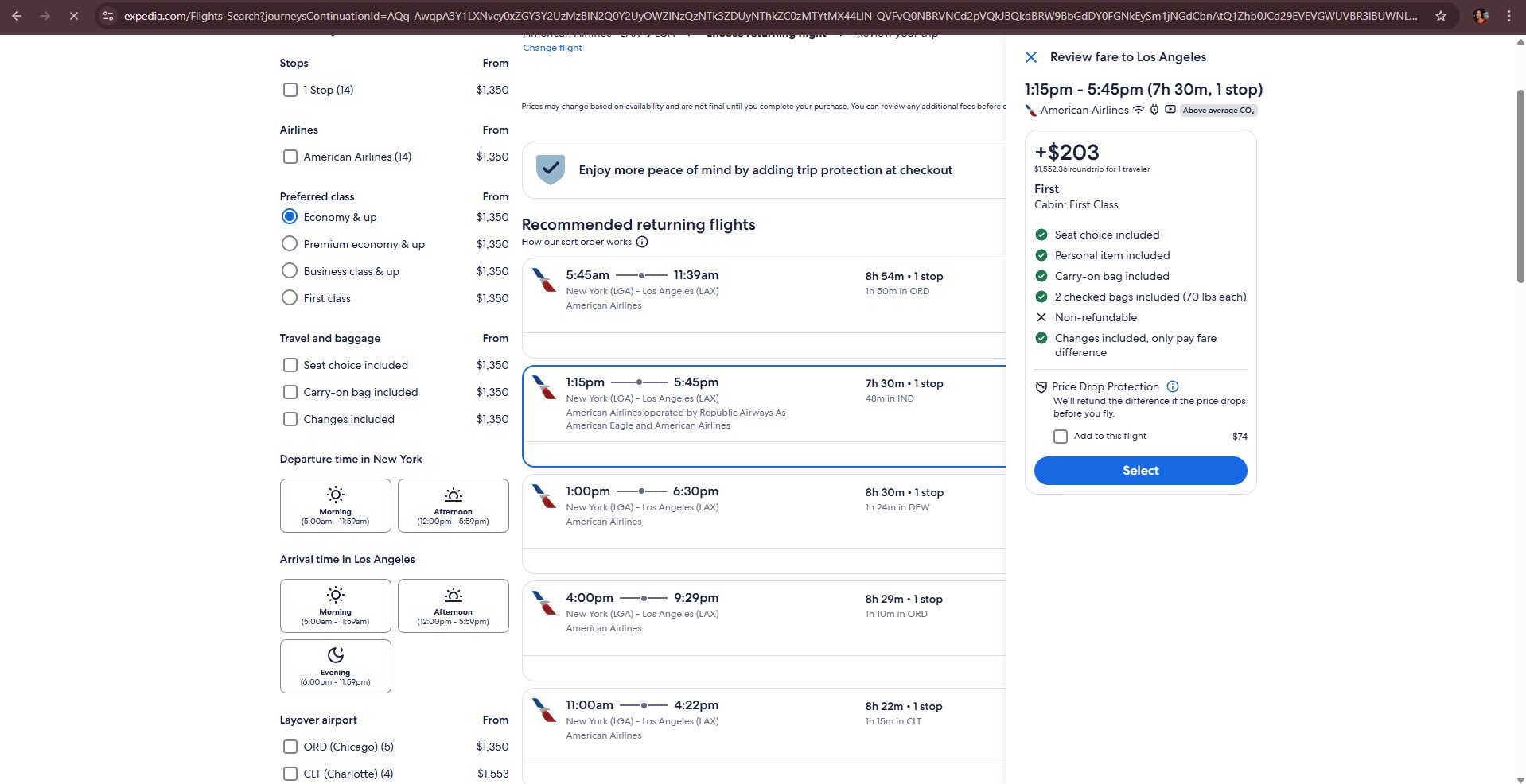Open the browser profile avatar
This screenshot has height=784, width=1526.
coord(1481,16)
